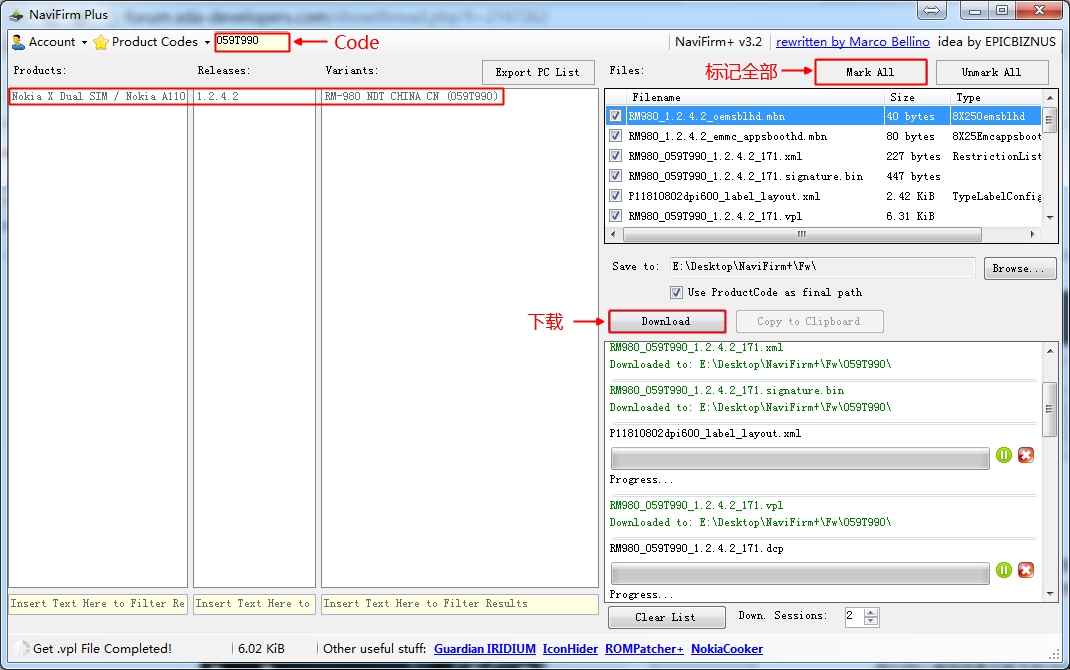This screenshot has height=670, width=1070.
Task: Increase the Down. Sessions count
Action: [870, 611]
